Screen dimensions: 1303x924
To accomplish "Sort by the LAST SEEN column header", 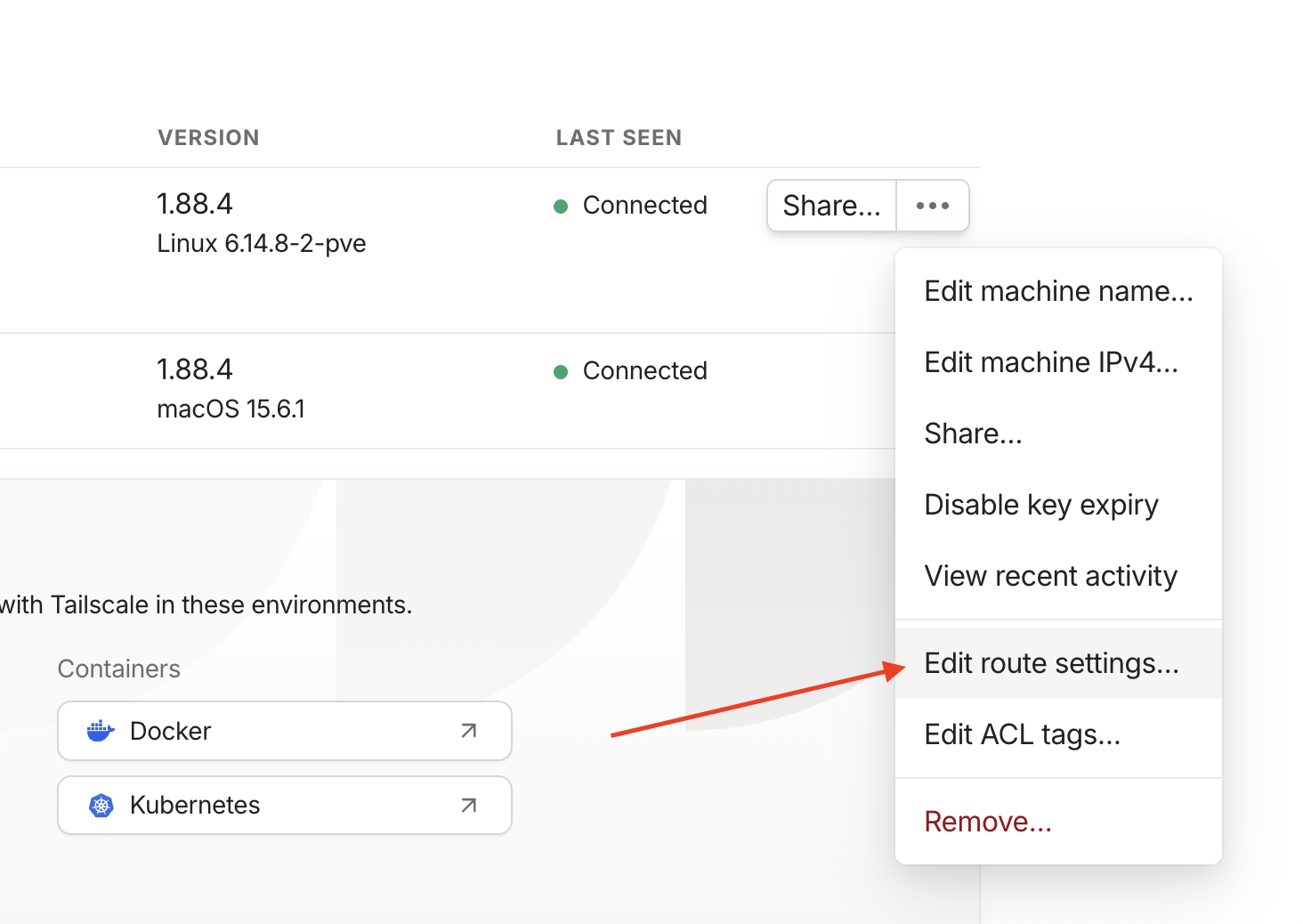I will (x=619, y=138).
